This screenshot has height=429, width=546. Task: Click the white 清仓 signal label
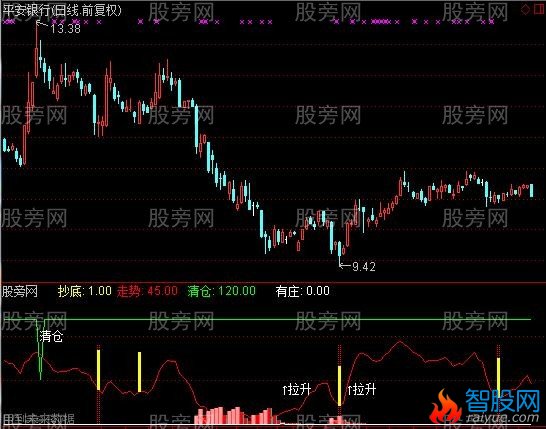pos(51,336)
